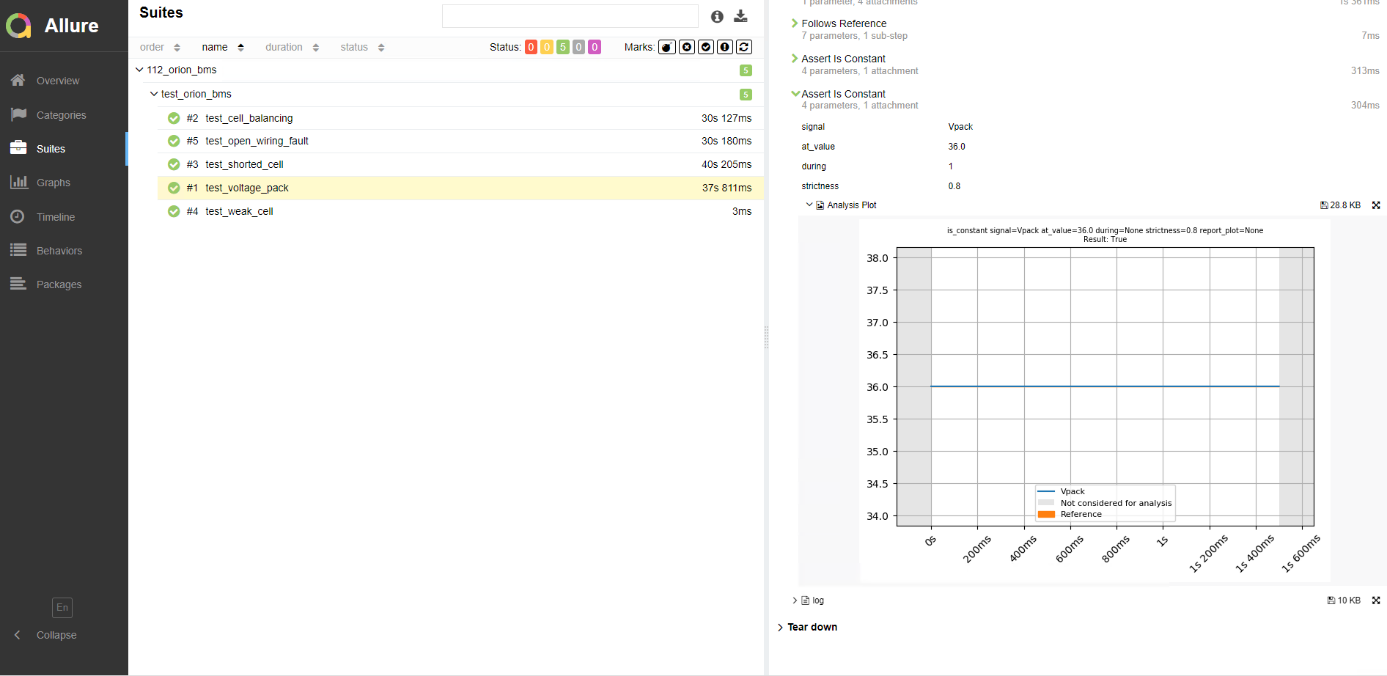Go to the Timeline view
The image size is (1387, 676).
pyautogui.click(x=55, y=217)
